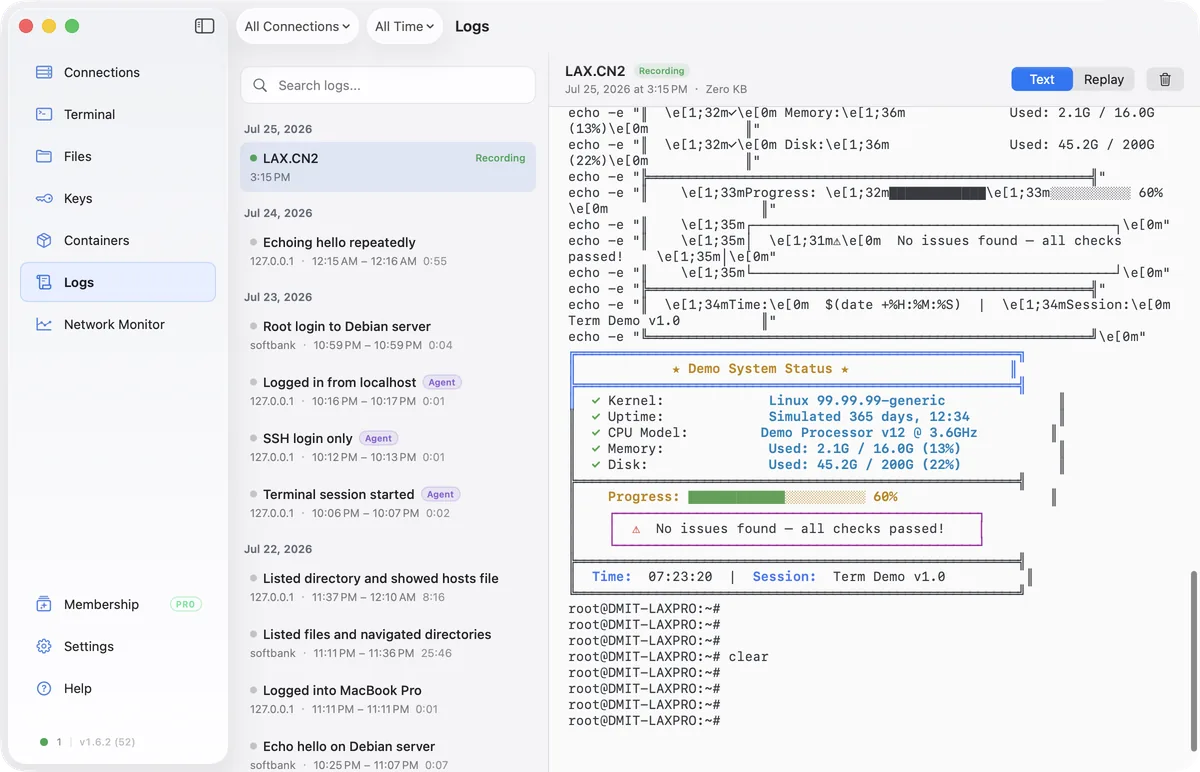The image size is (1200, 772).
Task: Click the LAX.CN2 title in header
Action: click(595, 71)
